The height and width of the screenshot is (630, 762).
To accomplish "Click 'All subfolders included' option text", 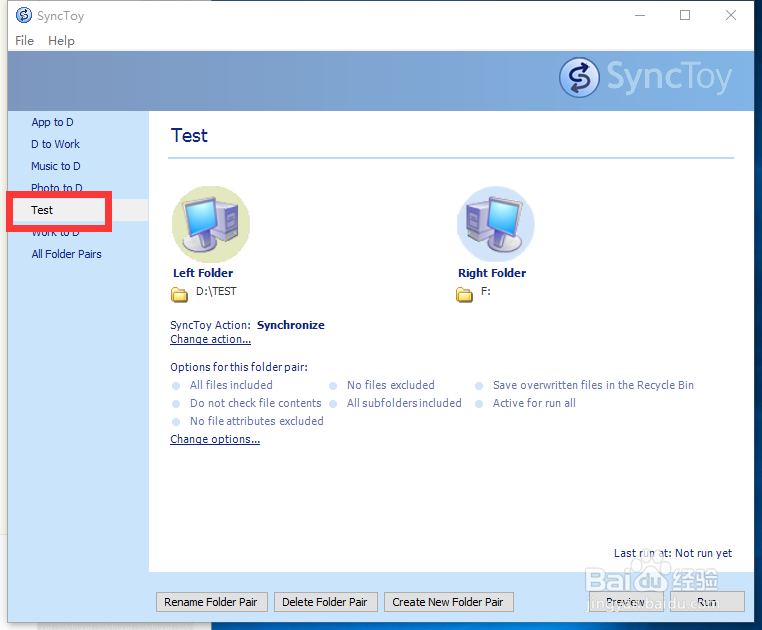I will [x=404, y=403].
